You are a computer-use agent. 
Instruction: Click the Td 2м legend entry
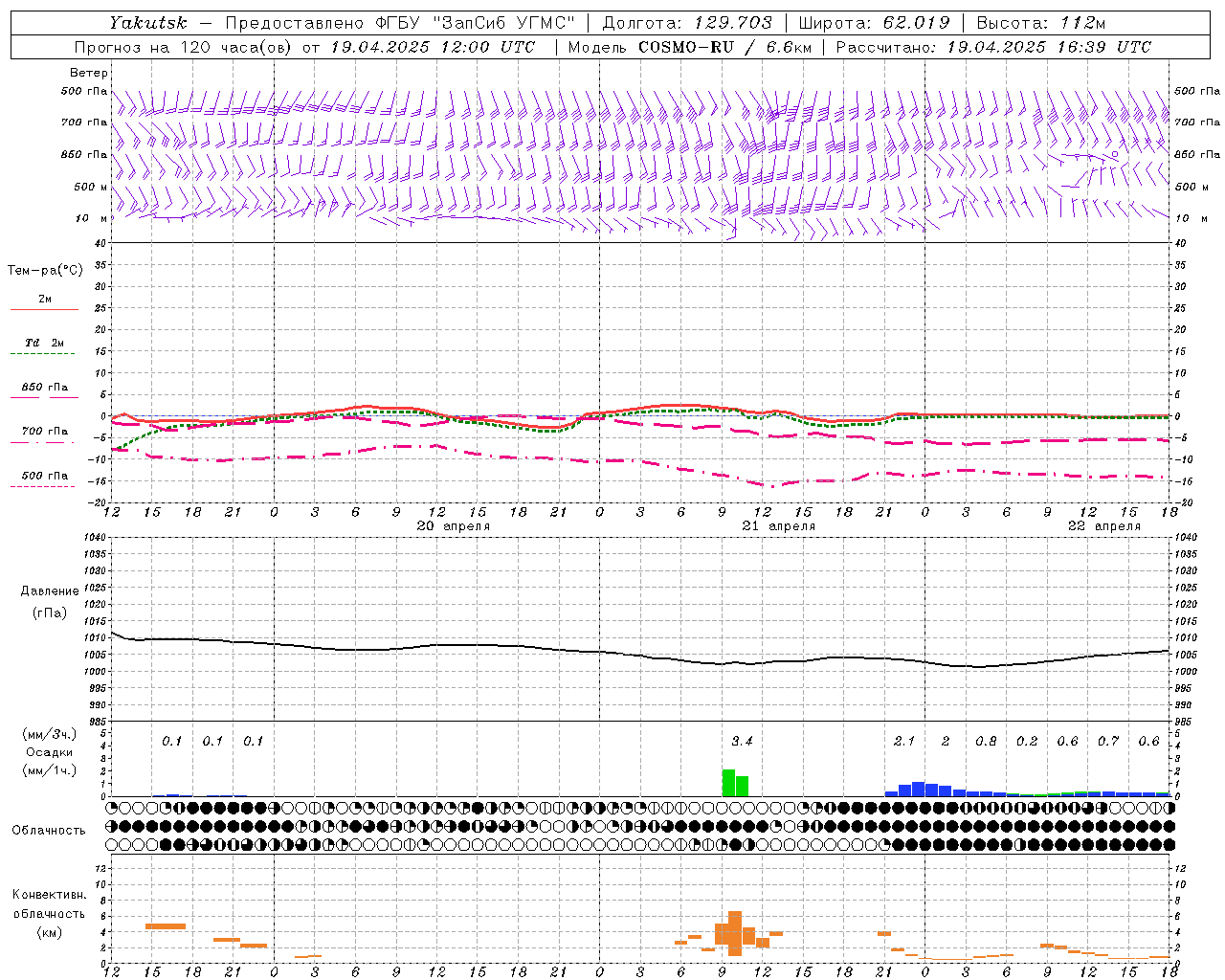(x=44, y=343)
